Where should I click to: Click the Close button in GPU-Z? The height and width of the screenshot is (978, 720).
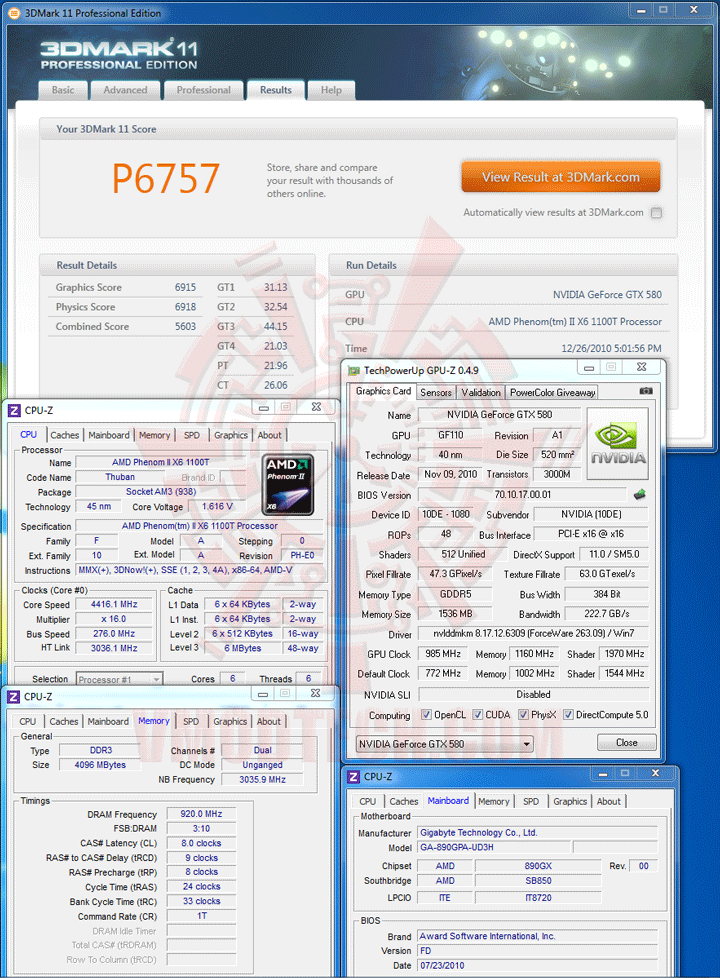click(x=626, y=742)
